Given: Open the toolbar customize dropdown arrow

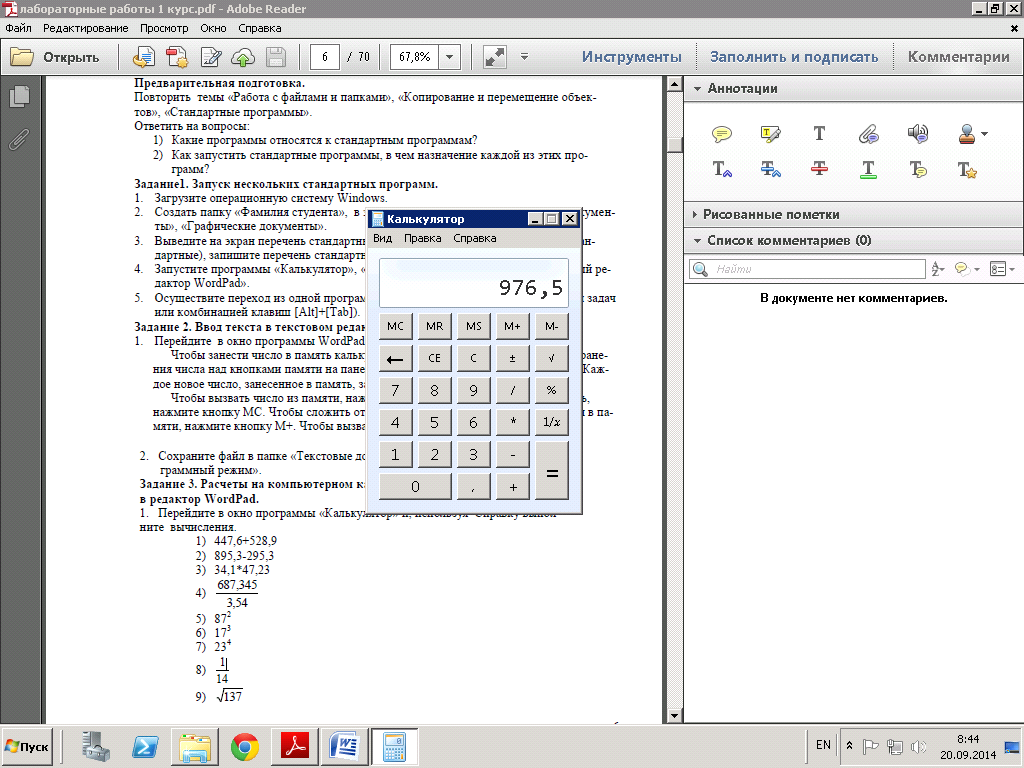Looking at the screenshot, I should (x=524, y=57).
